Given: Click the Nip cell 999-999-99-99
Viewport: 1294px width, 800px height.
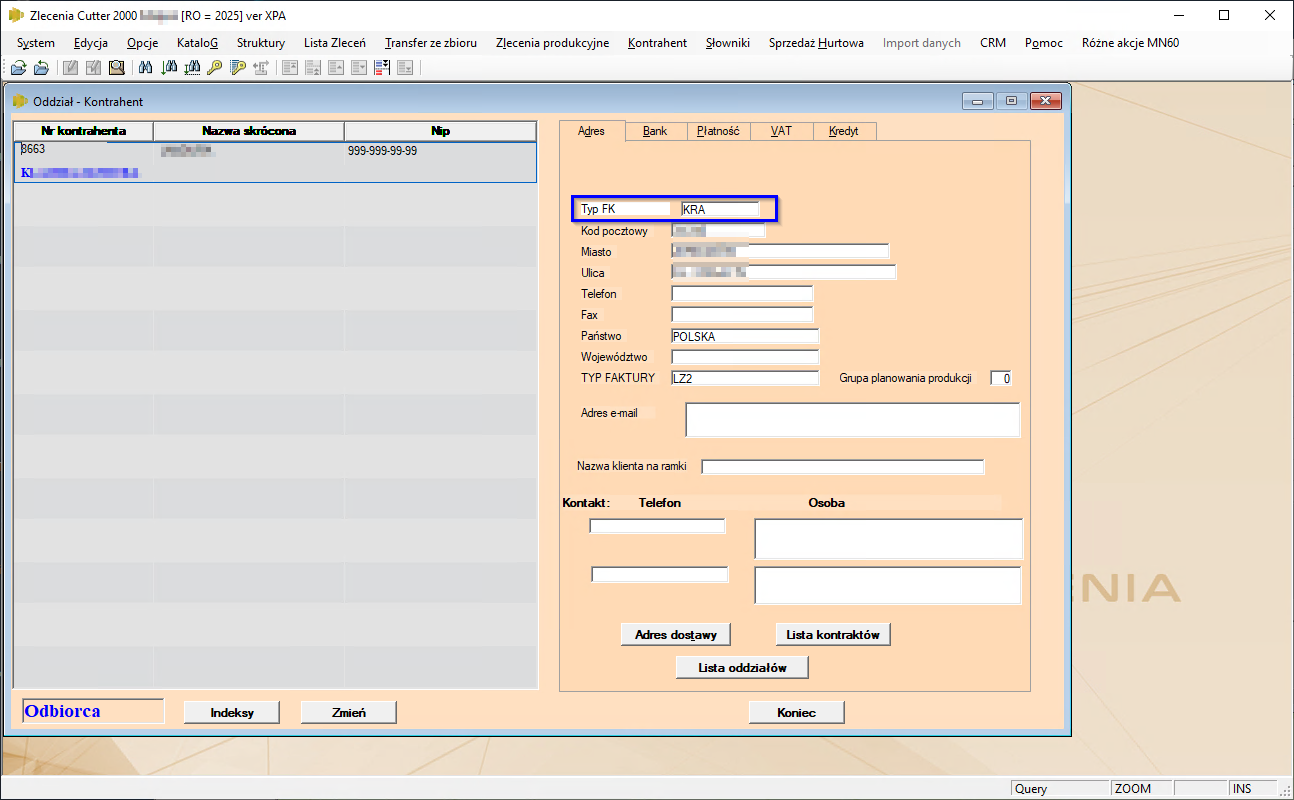Looking at the screenshot, I should click(x=382, y=151).
